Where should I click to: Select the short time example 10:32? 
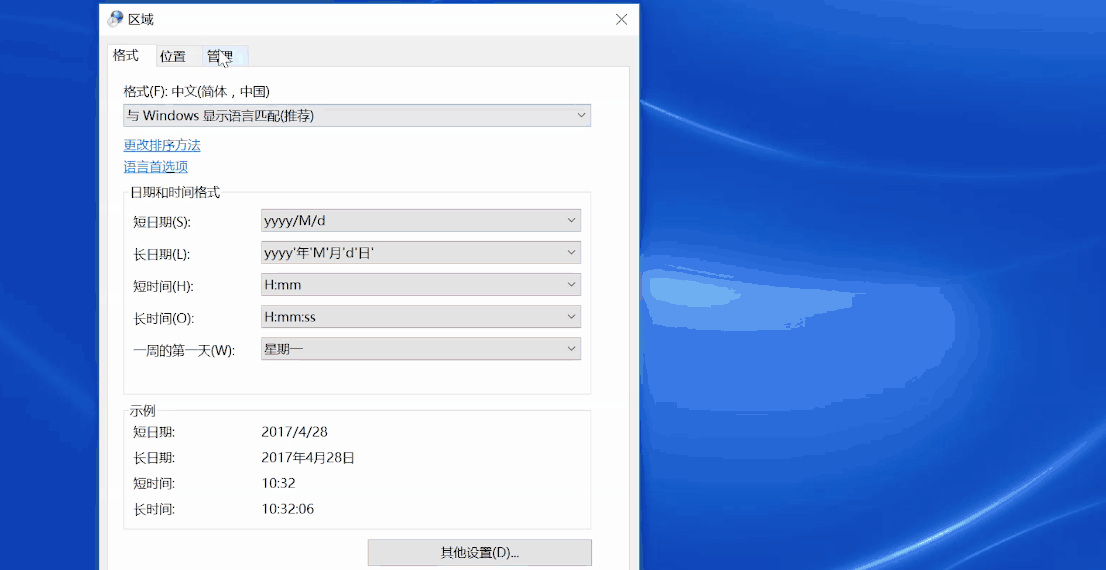click(x=278, y=483)
